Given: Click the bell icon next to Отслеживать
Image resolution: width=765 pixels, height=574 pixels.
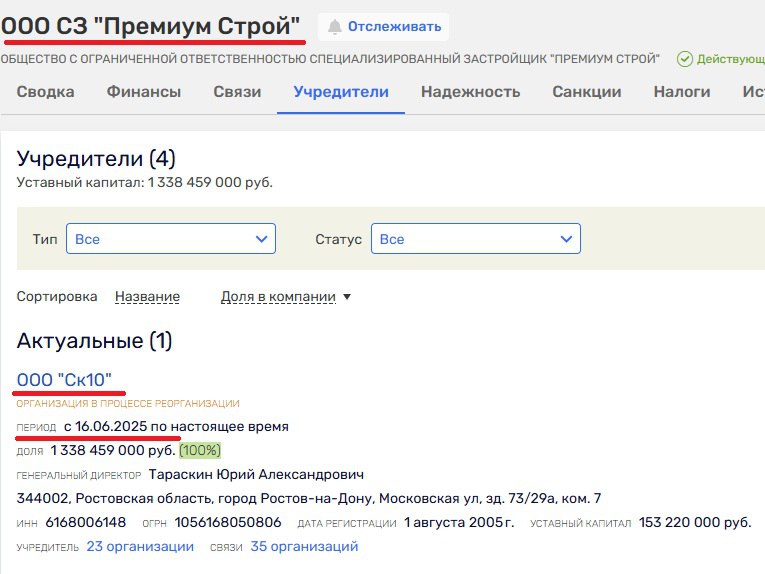Looking at the screenshot, I should (334, 27).
